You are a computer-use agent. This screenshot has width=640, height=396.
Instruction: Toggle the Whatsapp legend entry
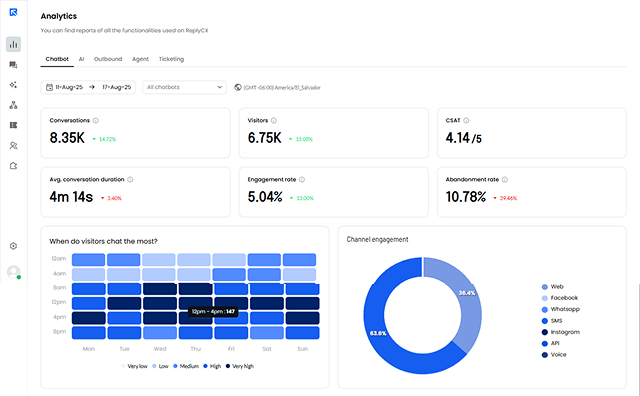click(560, 309)
